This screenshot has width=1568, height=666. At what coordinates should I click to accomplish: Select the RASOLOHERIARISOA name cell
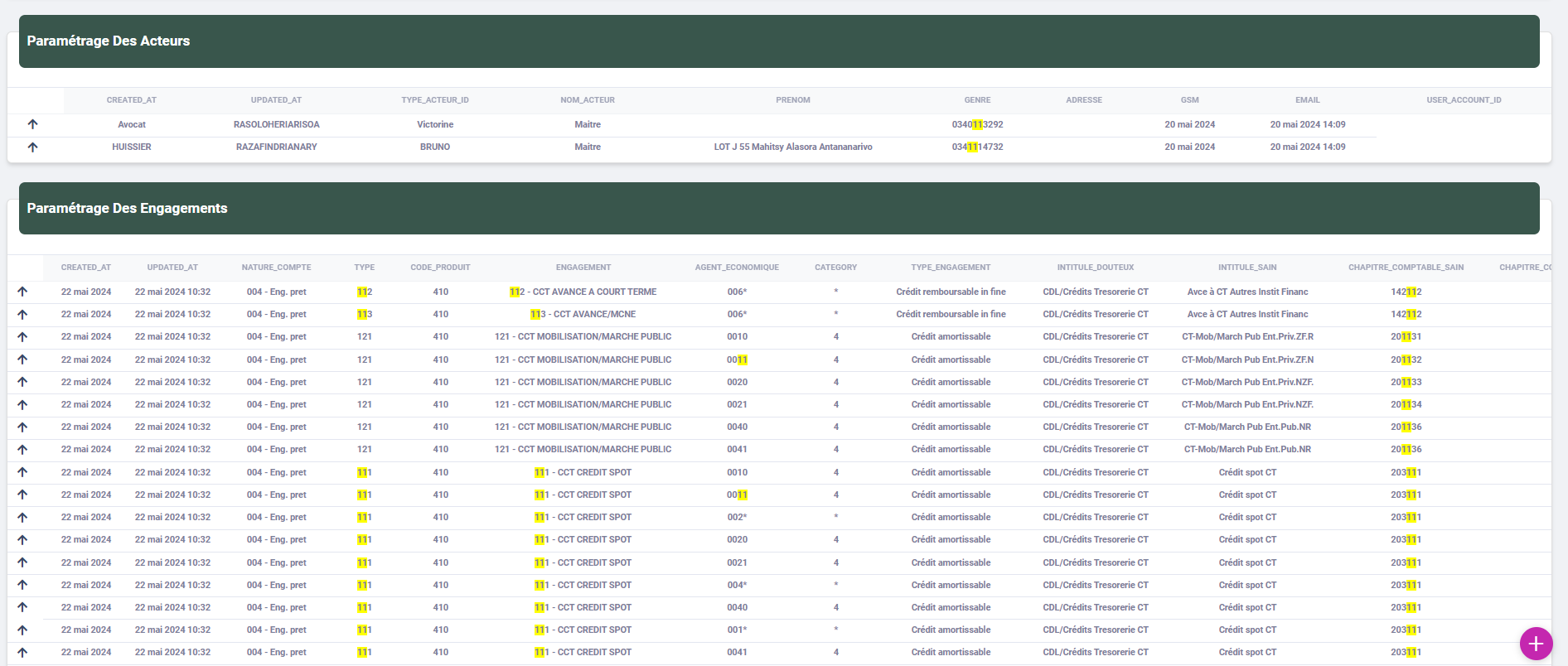point(276,124)
